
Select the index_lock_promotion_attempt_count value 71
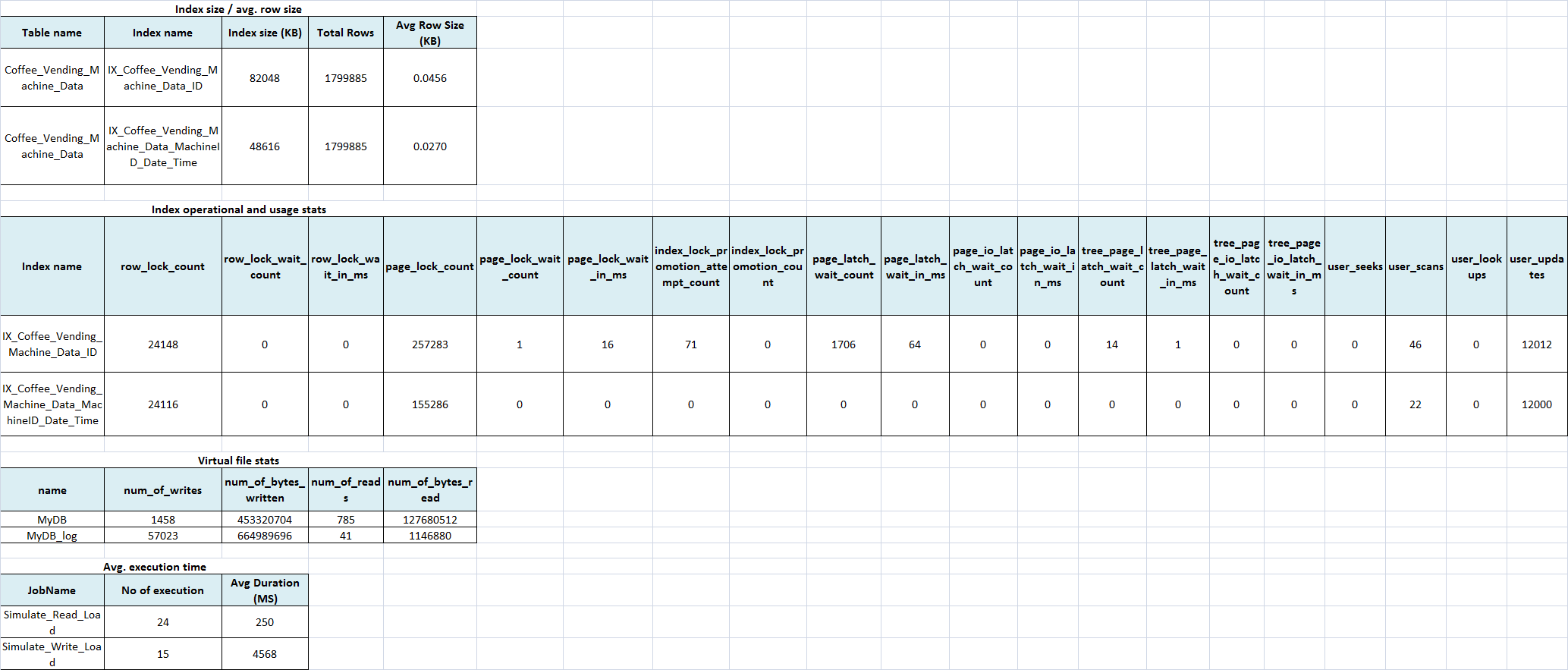pos(690,344)
